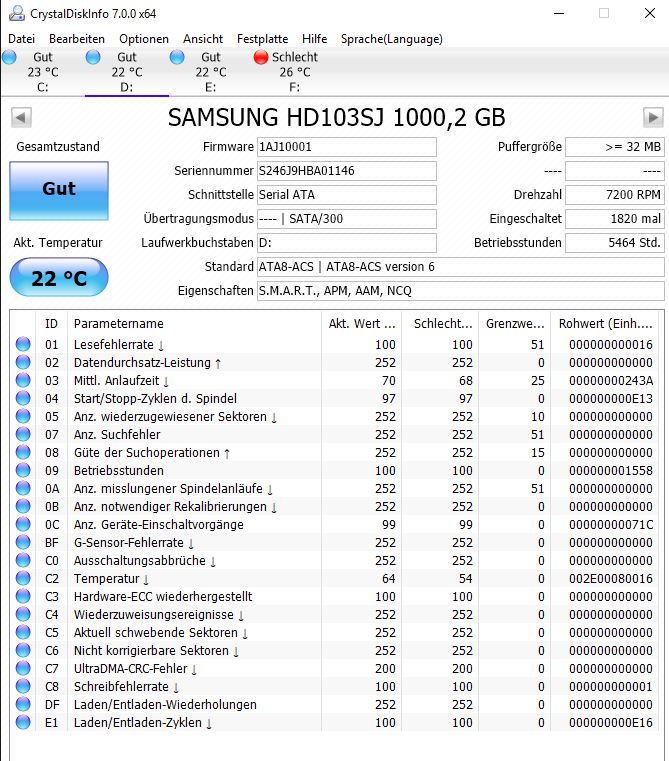The height and width of the screenshot is (761, 669).
Task: Open the Datei menu
Action: tap(21, 39)
